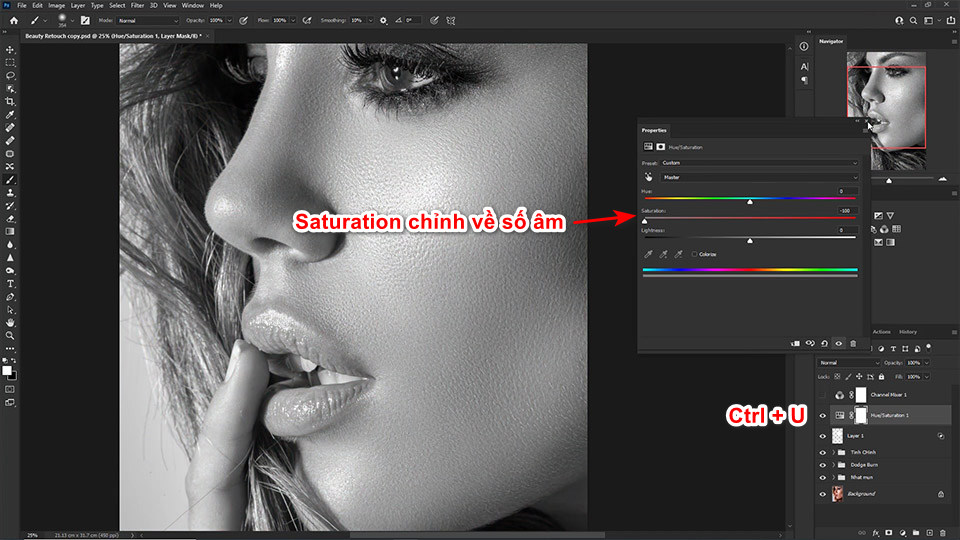Screen dimensions: 960x540
Task: Hide Layer 1 visibility eye
Action: pos(822,436)
